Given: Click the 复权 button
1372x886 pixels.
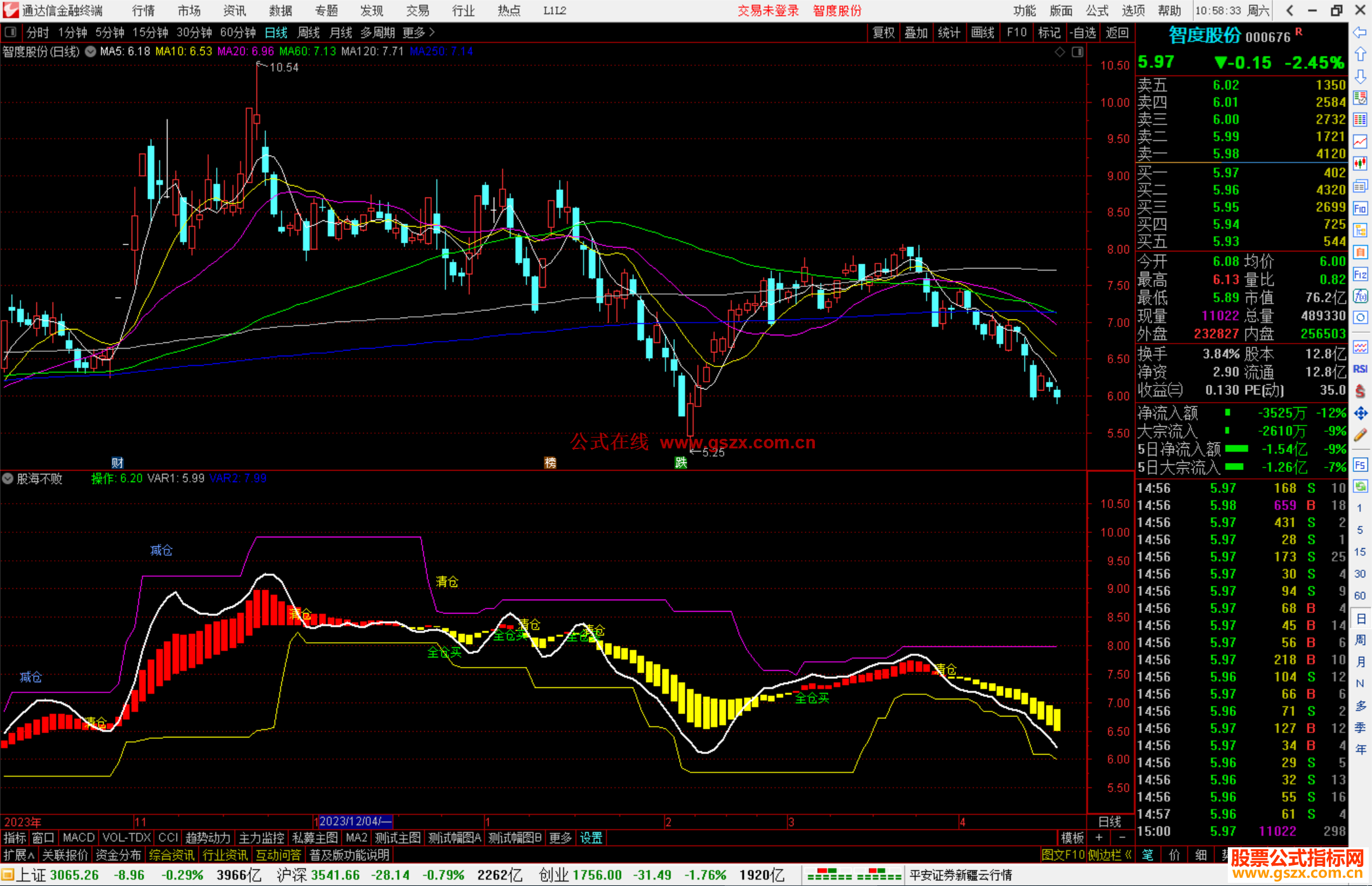Looking at the screenshot, I should coord(883,32).
